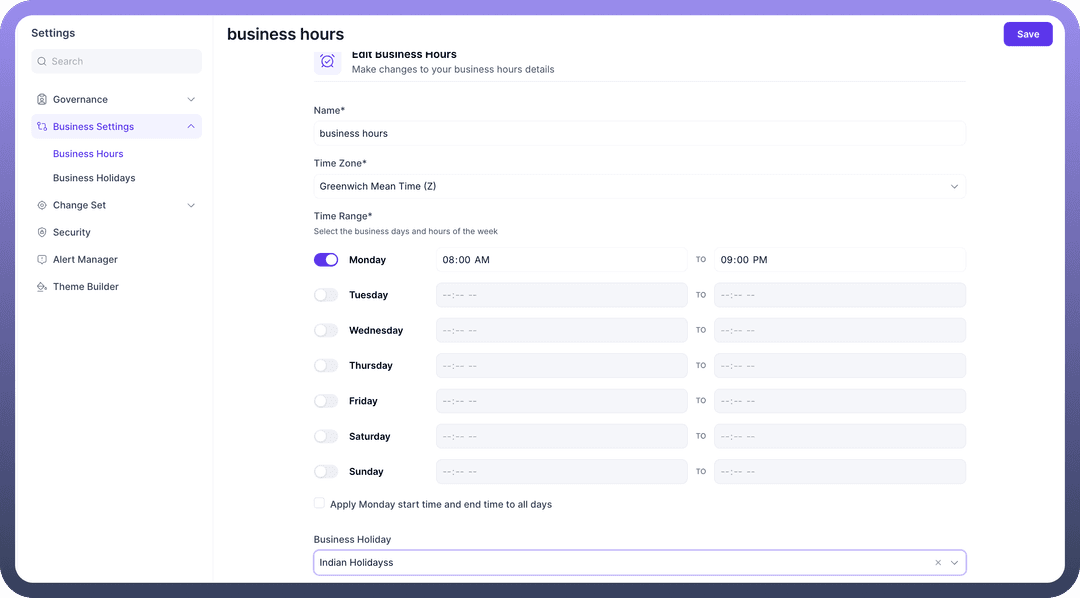Screen dimensions: 1080x598
Task: Open Business Holidays in the sidebar
Action: [94, 178]
